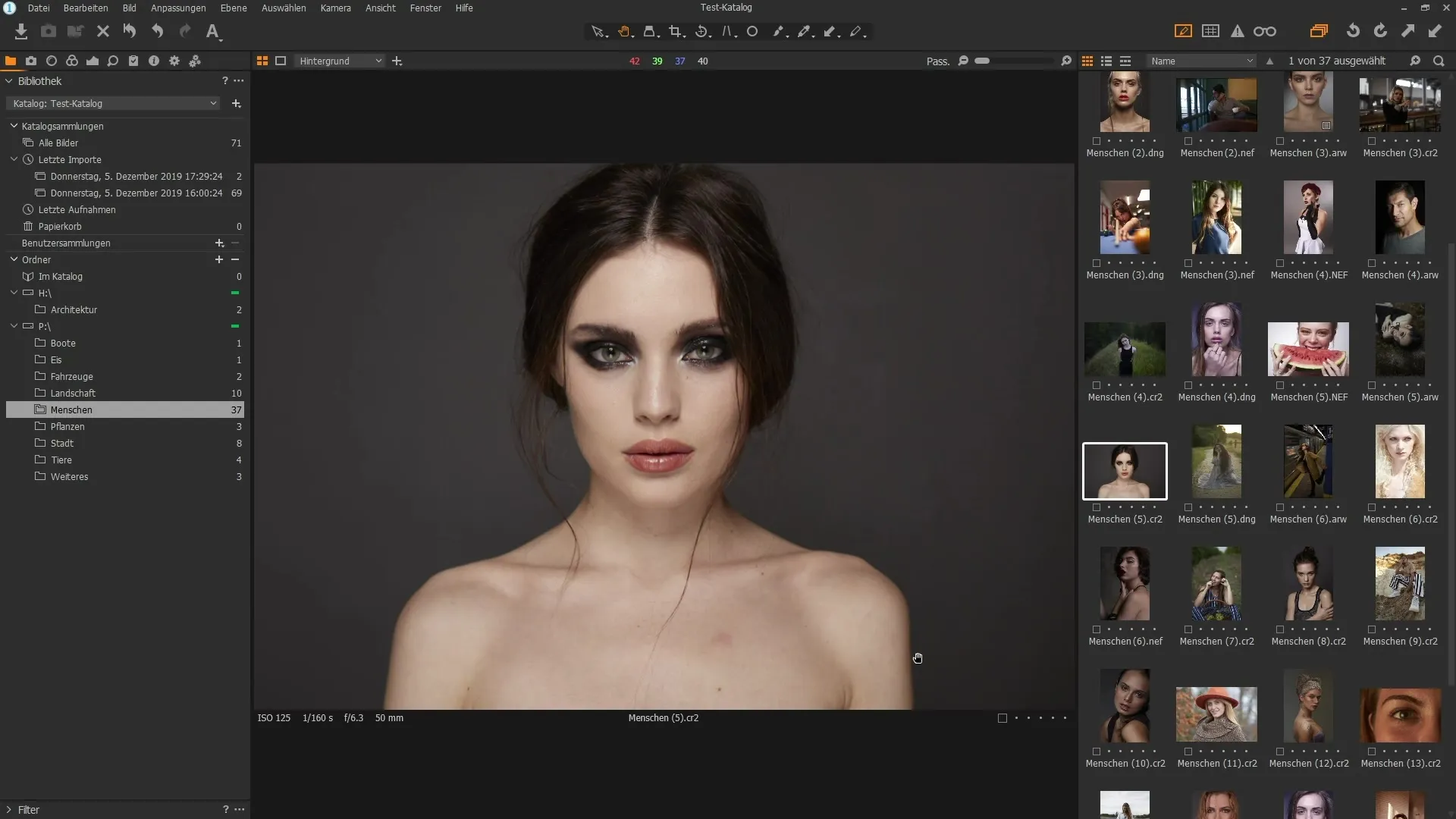This screenshot has width=1456, height=819.
Task: Open the Capture camera tool tab
Action: [x=31, y=61]
